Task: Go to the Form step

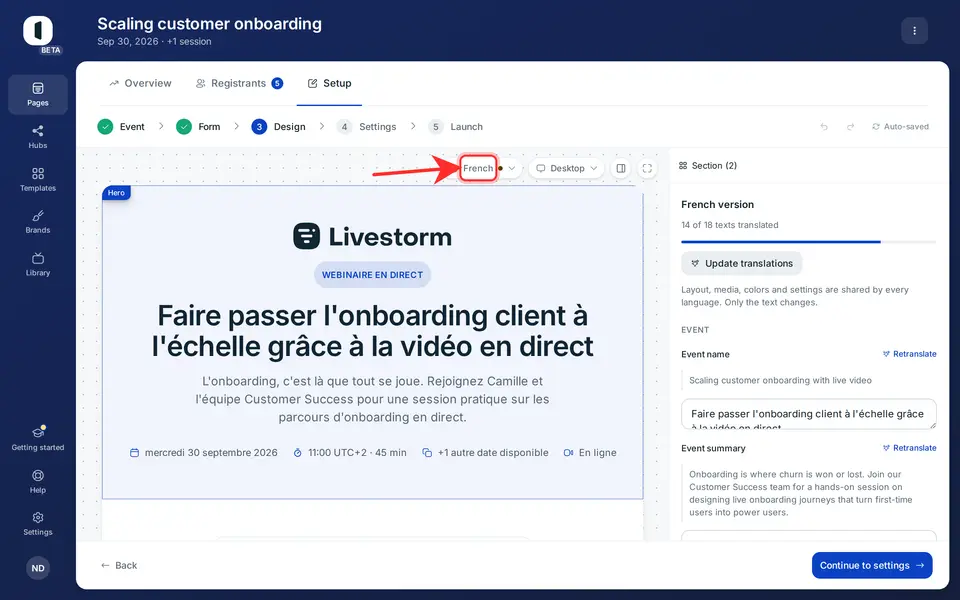Action: pyautogui.click(x=198, y=127)
